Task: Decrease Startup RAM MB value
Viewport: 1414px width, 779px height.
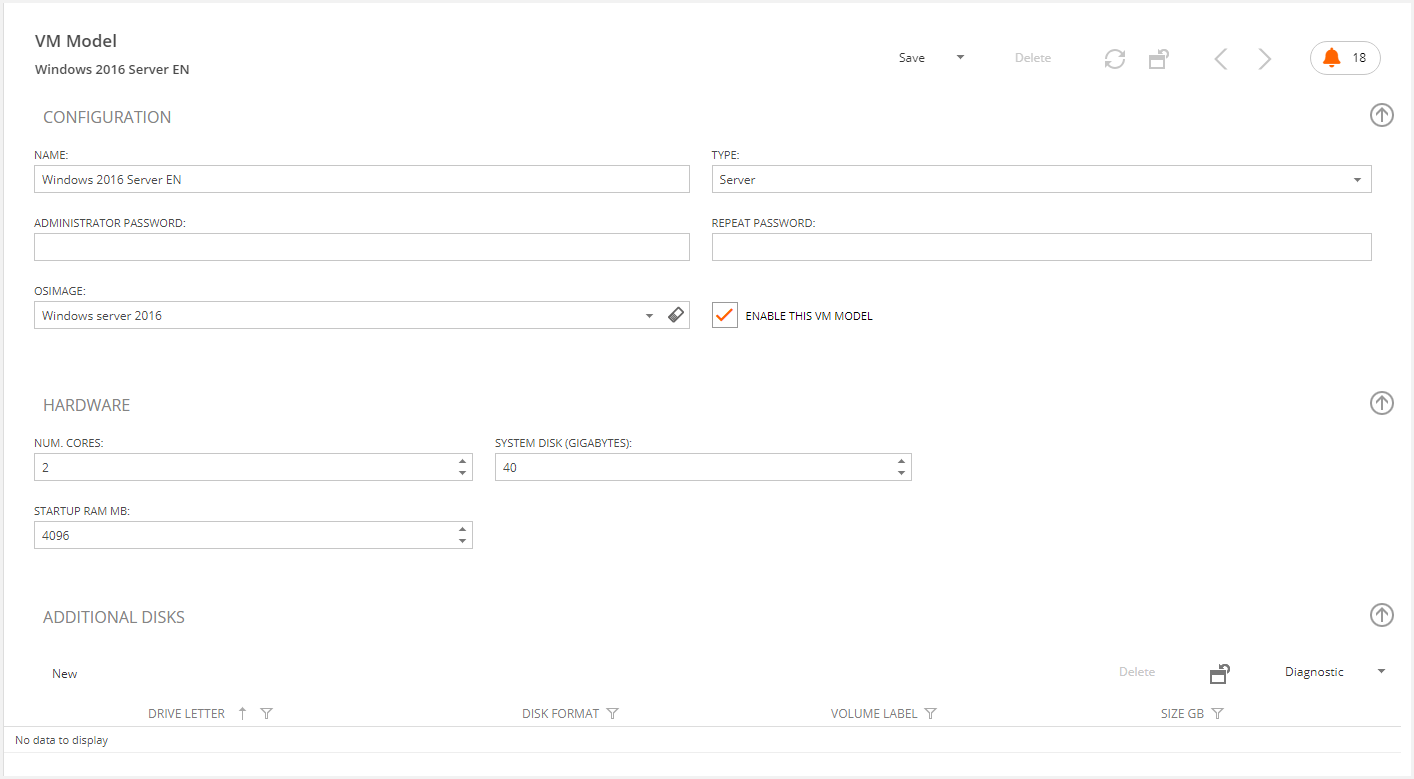Action: click(x=462, y=541)
